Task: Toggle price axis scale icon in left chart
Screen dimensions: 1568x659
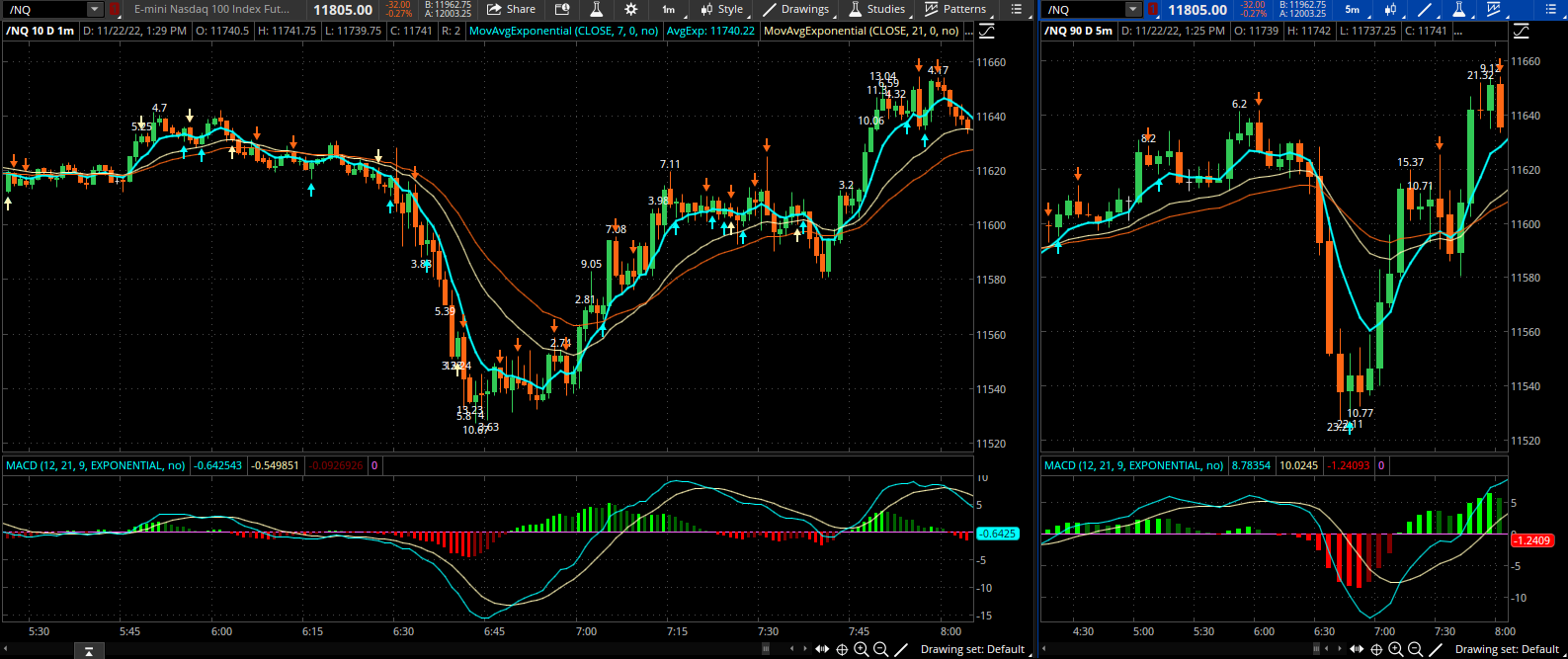Action: coord(988,31)
